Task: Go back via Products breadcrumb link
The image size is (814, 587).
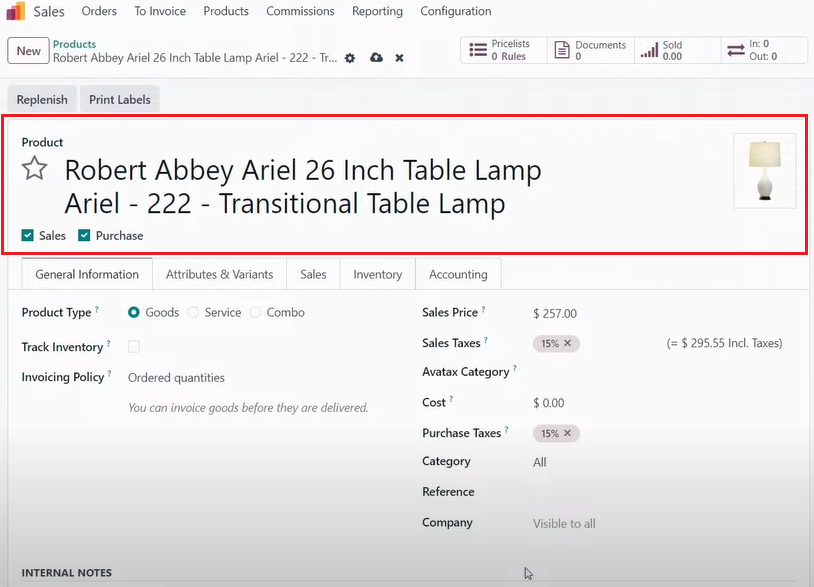Action: point(74,44)
